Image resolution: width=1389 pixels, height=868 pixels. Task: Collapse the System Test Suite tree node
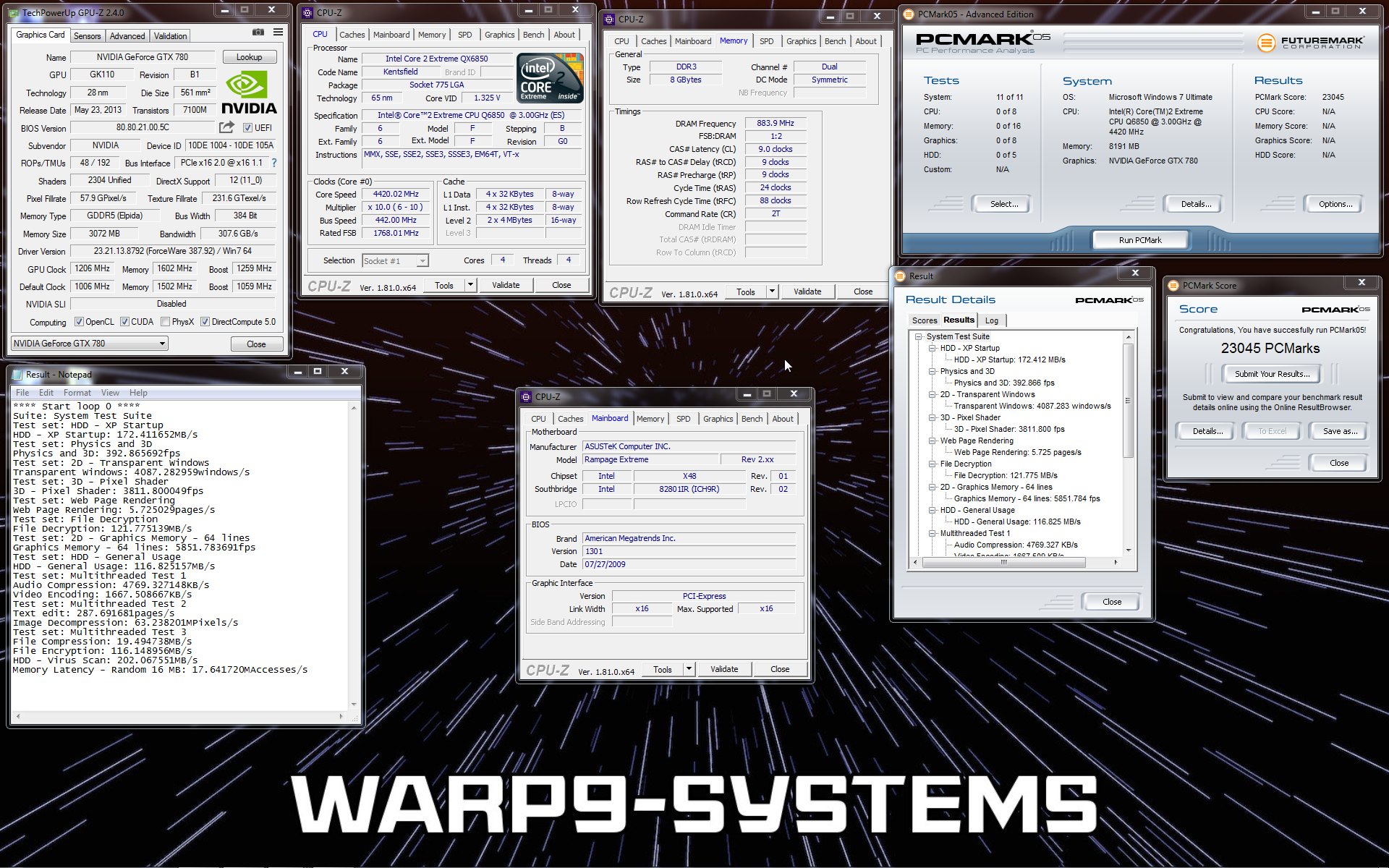click(x=919, y=336)
